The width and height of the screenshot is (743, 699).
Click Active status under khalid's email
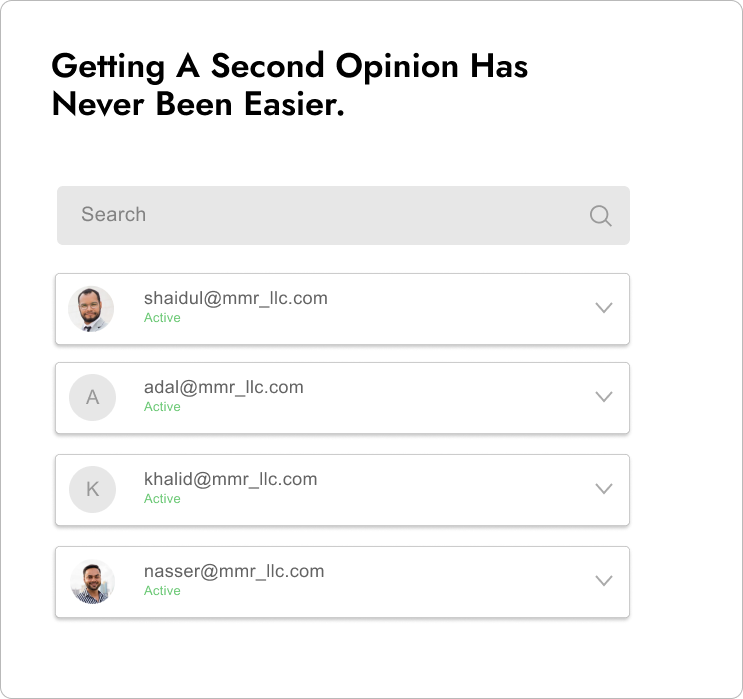click(x=162, y=499)
